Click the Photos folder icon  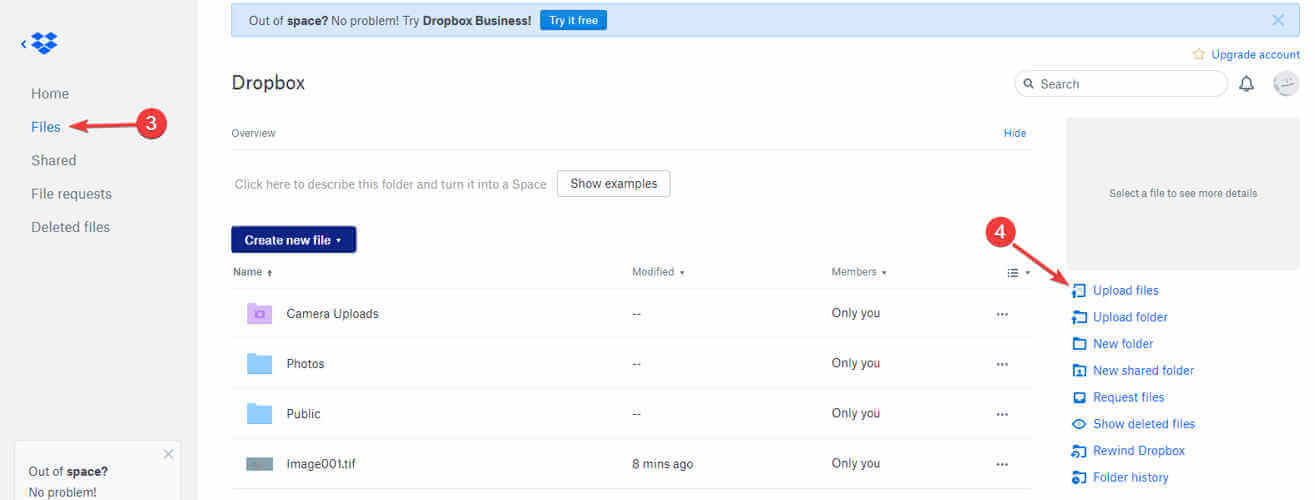[259, 363]
